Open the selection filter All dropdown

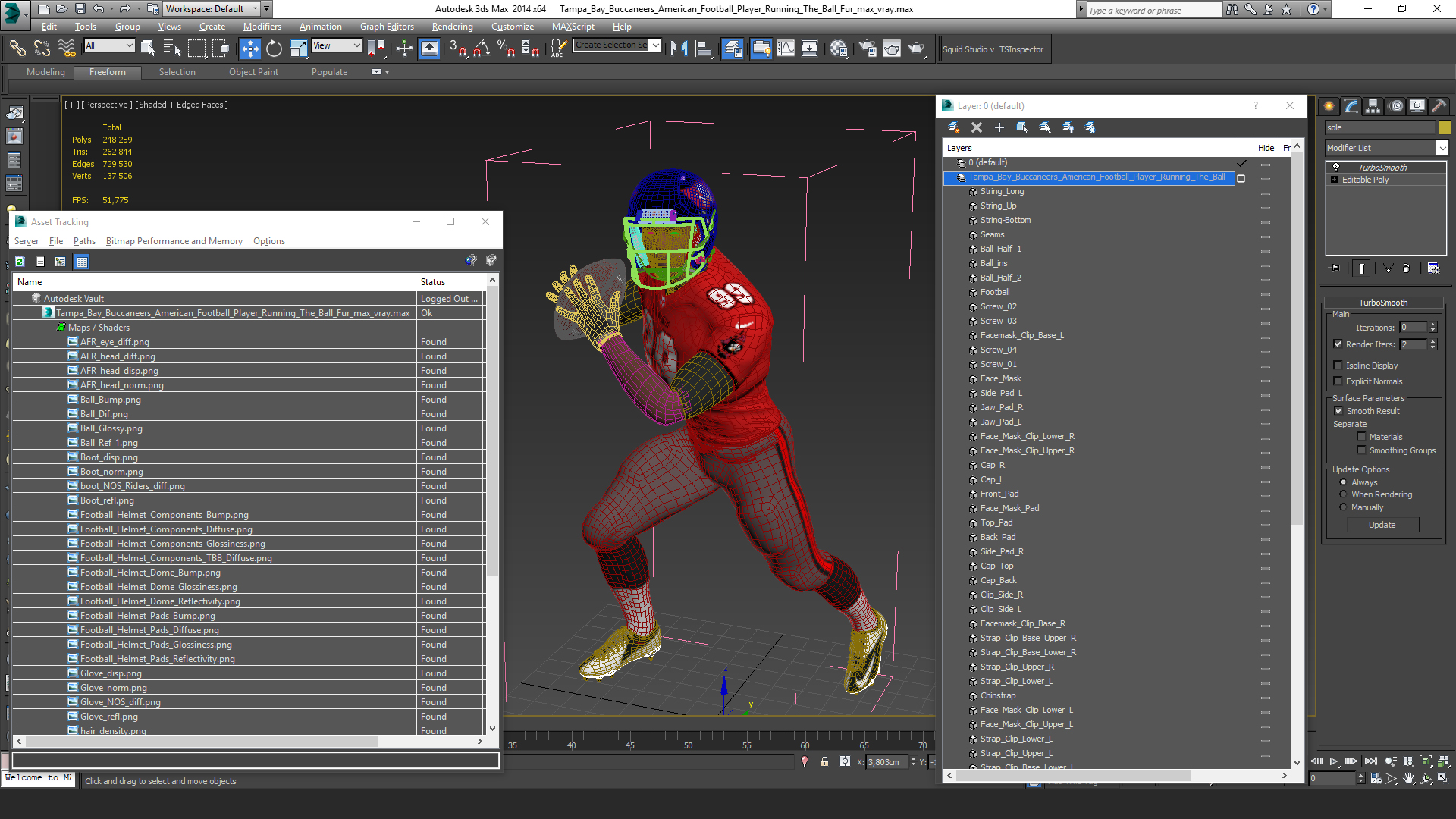point(109,45)
